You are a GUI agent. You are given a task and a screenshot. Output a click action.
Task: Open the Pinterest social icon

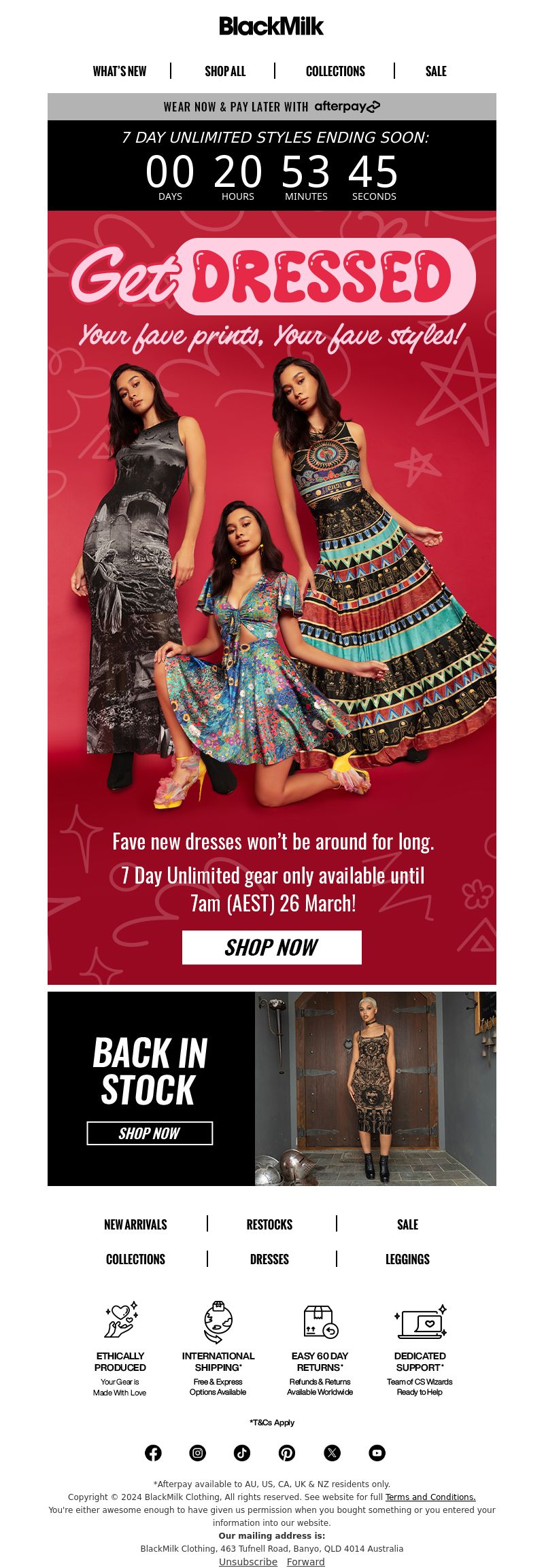point(287,1452)
